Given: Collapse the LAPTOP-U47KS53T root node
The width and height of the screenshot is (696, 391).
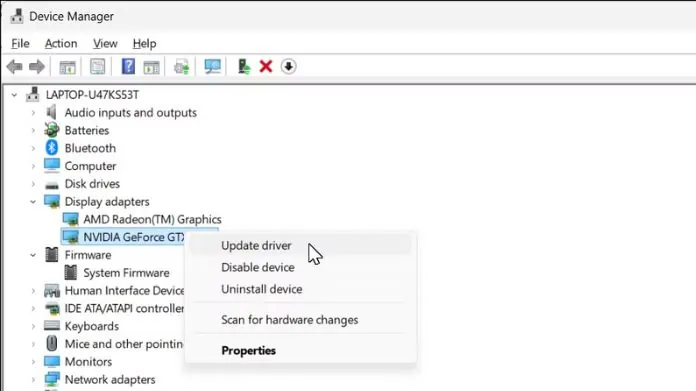Looking at the screenshot, I should 14,95.
